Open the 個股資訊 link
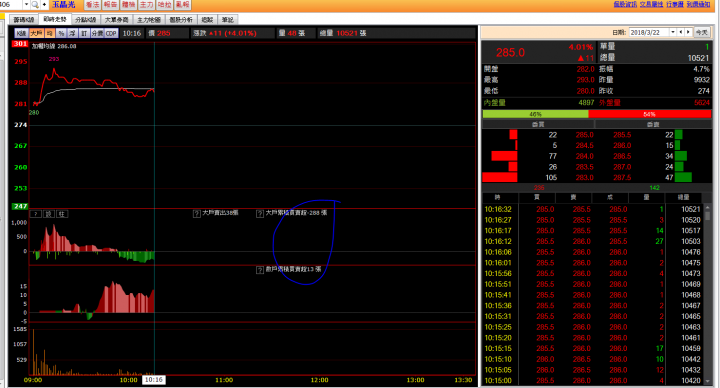Screen dimensions: 720x388 pos(625,4)
